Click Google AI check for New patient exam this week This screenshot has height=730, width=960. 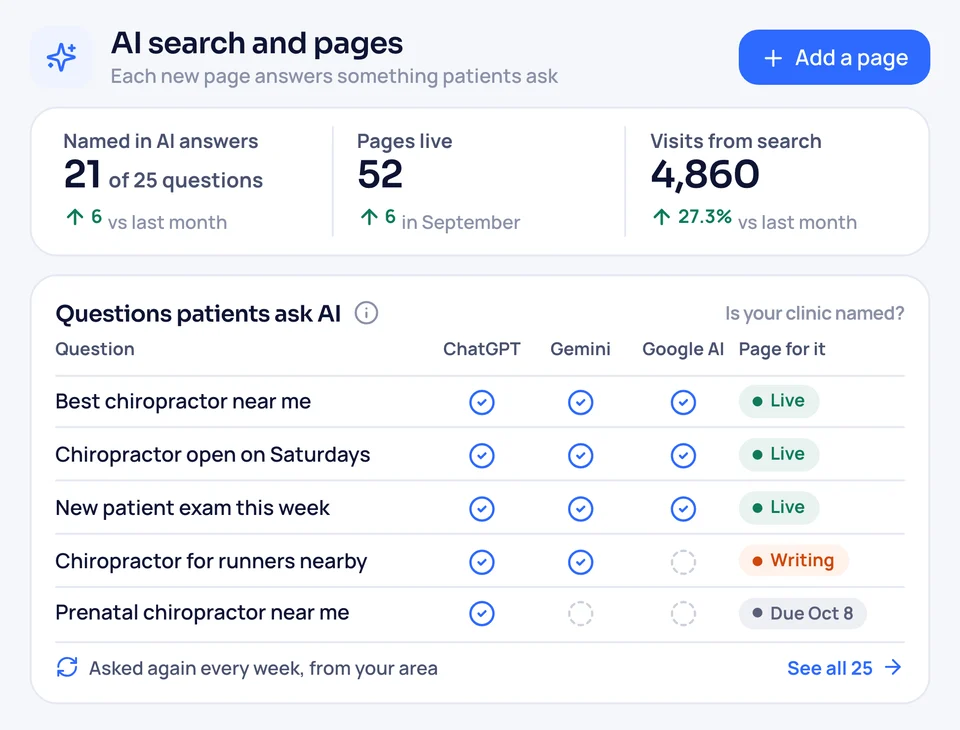coord(683,509)
